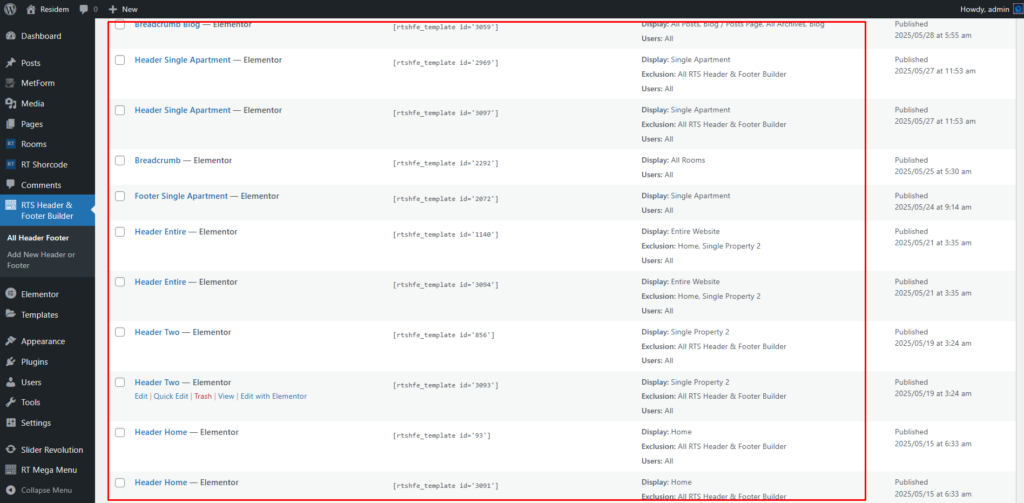Click shortcode [rtshfe_template id='2072']
Screen dimensions: 1024x503
445,199
